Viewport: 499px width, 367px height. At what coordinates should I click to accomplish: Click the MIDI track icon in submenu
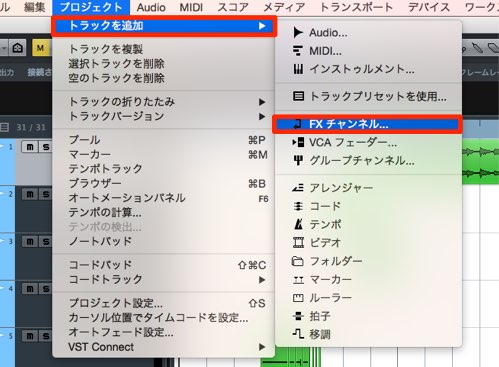coord(298,51)
